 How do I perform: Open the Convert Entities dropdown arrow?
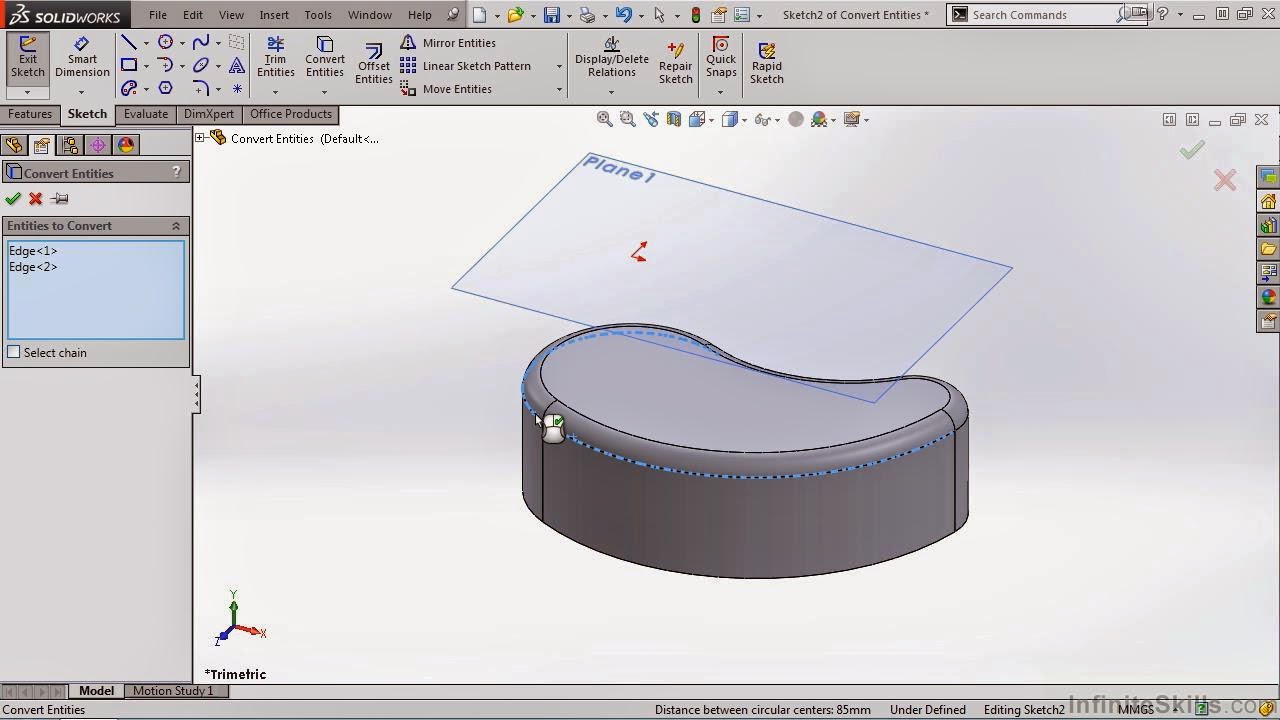click(x=324, y=92)
